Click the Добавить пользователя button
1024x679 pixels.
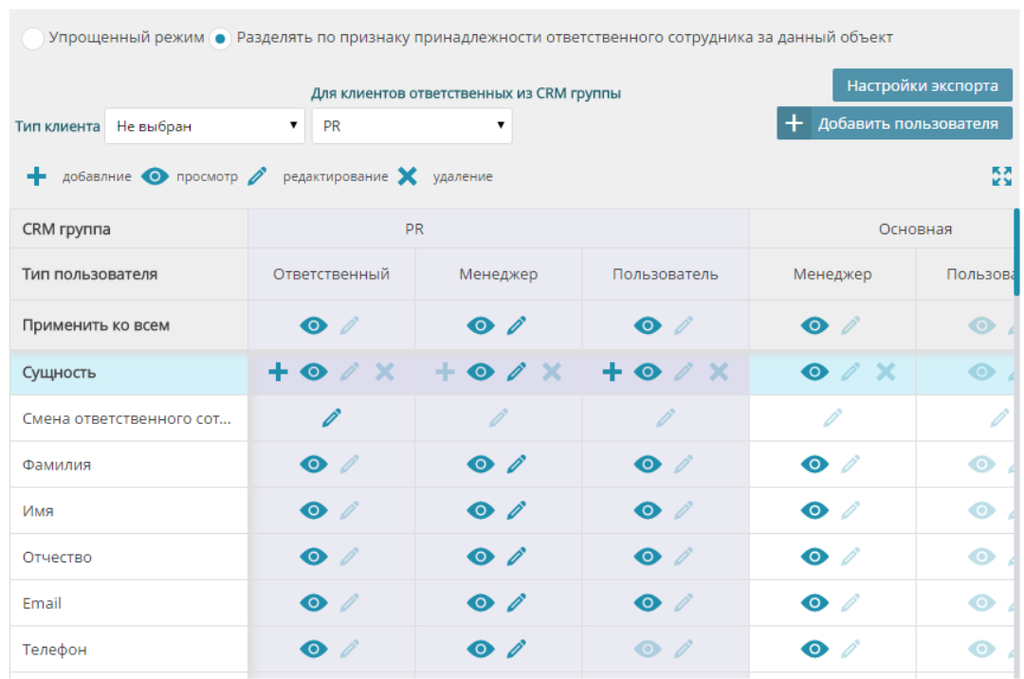pos(894,123)
